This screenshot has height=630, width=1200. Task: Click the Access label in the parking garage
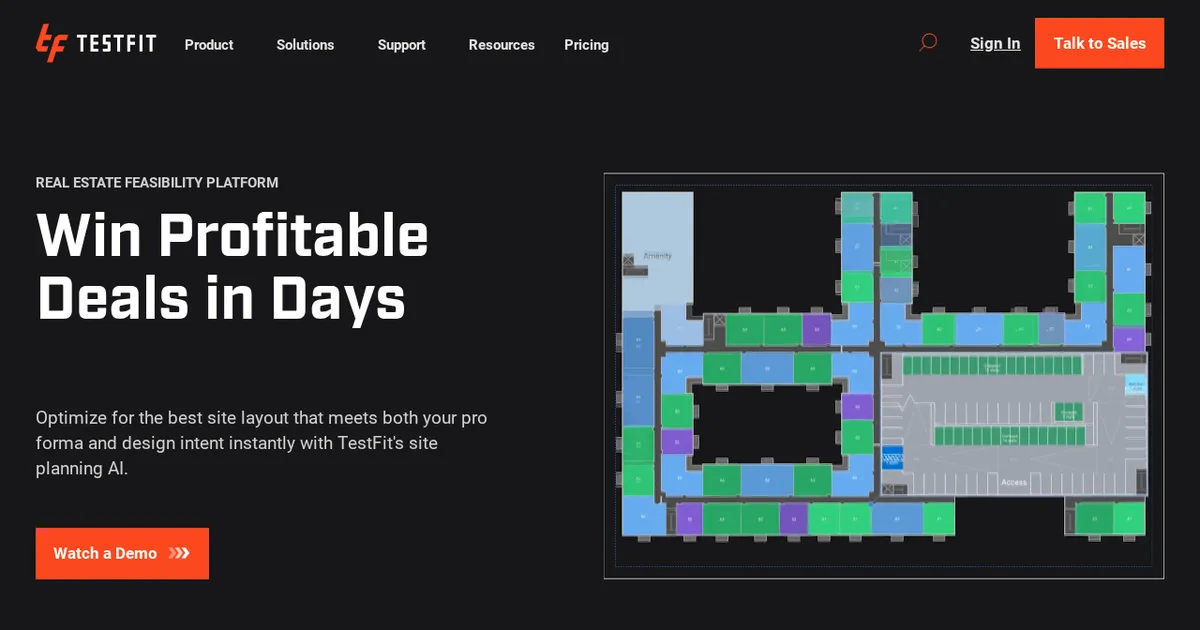point(1013,482)
